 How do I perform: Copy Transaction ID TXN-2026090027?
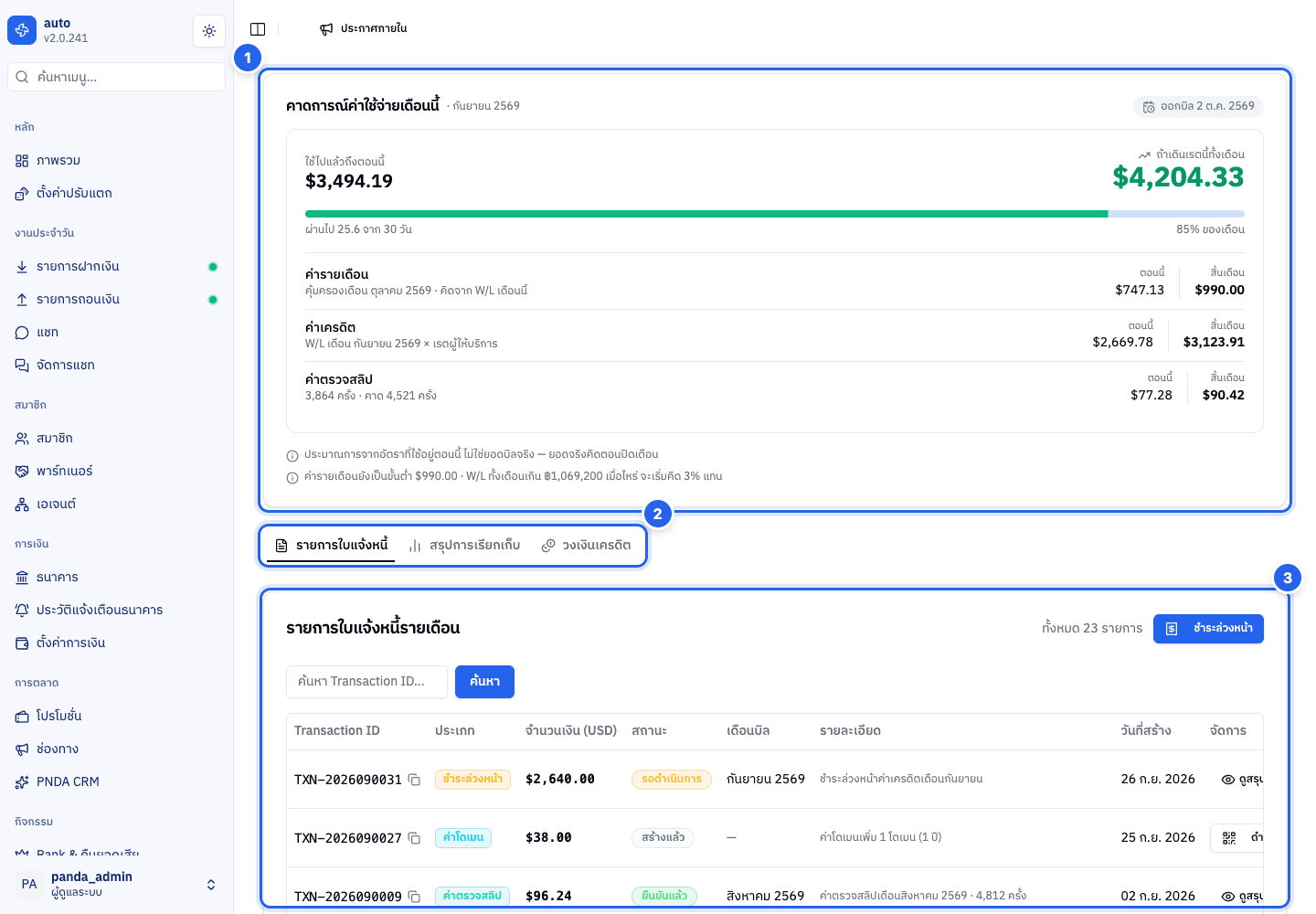(x=414, y=838)
